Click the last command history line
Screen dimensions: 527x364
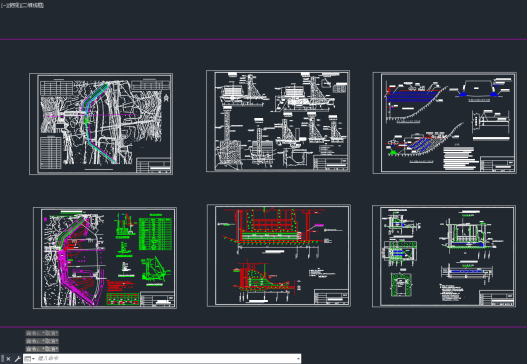coord(42,349)
